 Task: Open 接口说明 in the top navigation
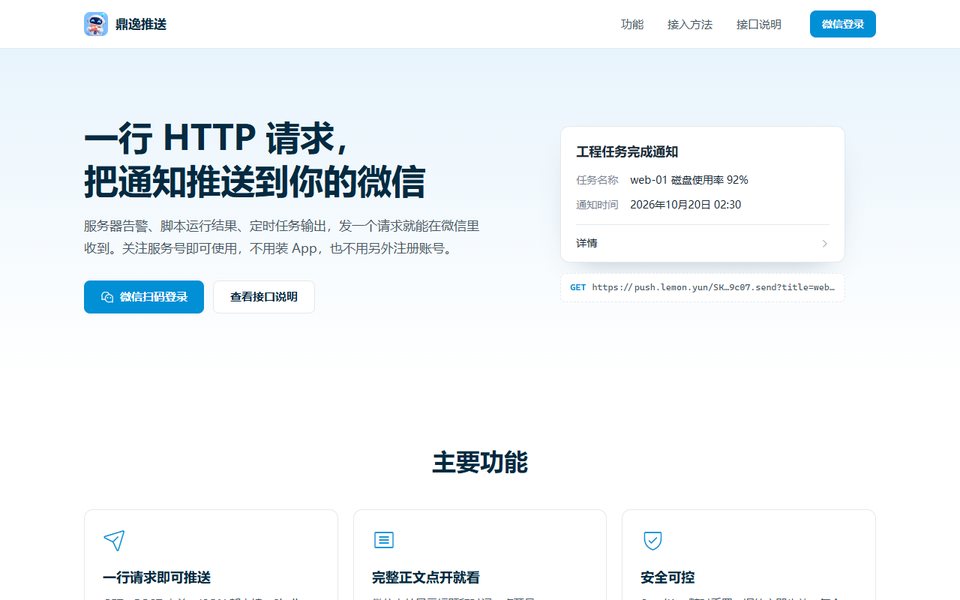point(759,24)
